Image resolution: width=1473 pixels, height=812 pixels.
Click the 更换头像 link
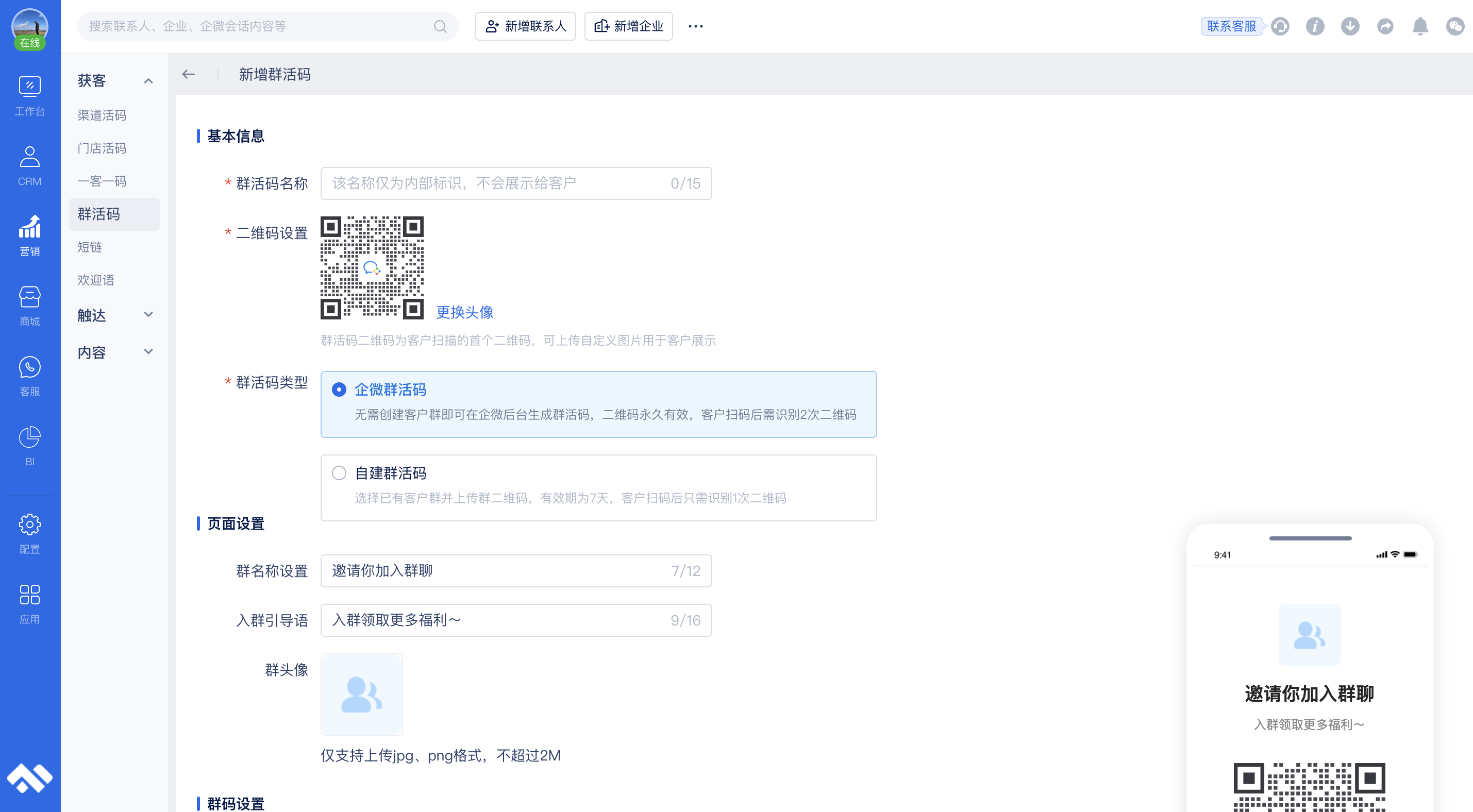[465, 312]
